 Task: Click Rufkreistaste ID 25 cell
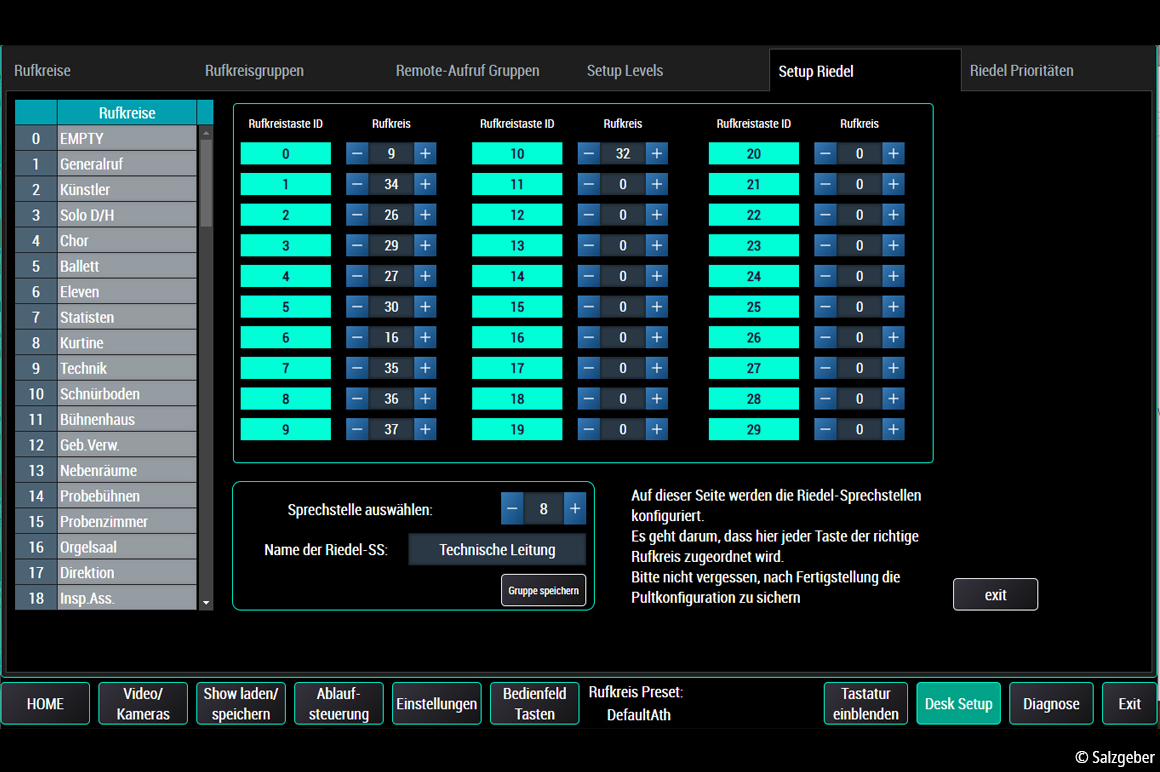click(x=754, y=307)
